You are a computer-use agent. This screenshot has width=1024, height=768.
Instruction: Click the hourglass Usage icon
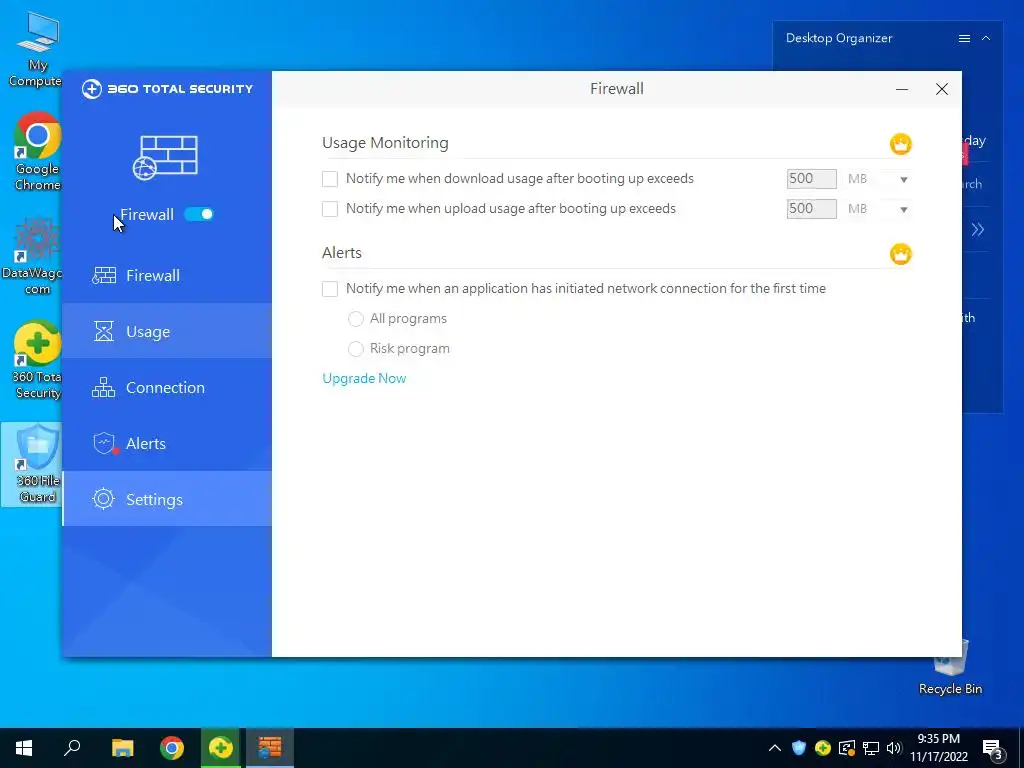[x=104, y=332]
